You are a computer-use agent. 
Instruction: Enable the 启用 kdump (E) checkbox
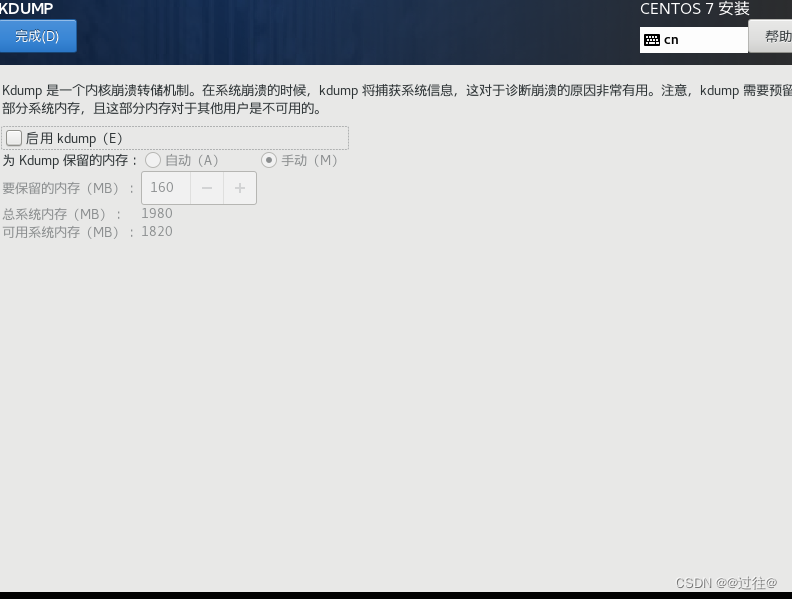click(14, 138)
